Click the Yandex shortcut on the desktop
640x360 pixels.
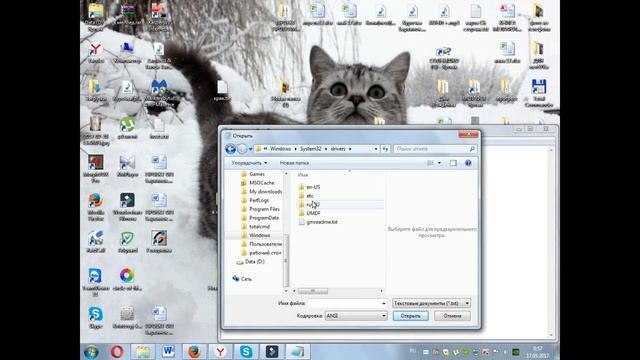click(x=96, y=53)
